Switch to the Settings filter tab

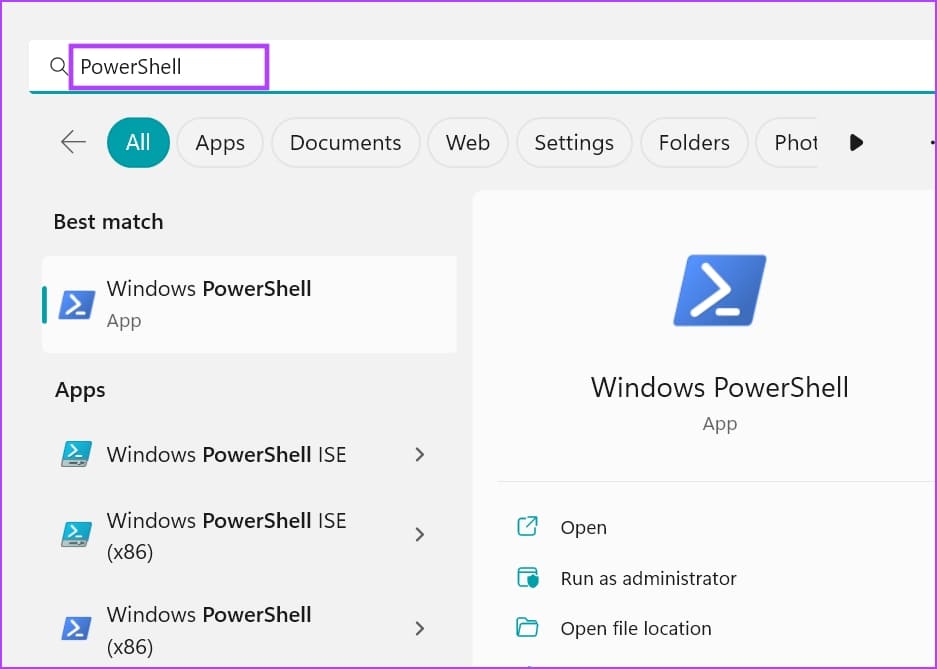click(x=574, y=143)
